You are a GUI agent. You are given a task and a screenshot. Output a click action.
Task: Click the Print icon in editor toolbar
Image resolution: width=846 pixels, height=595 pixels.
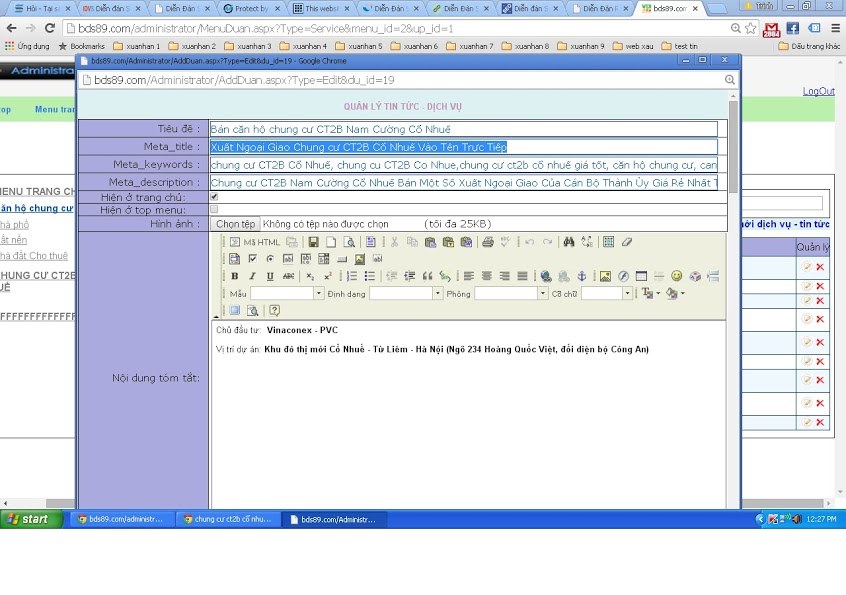[488, 242]
